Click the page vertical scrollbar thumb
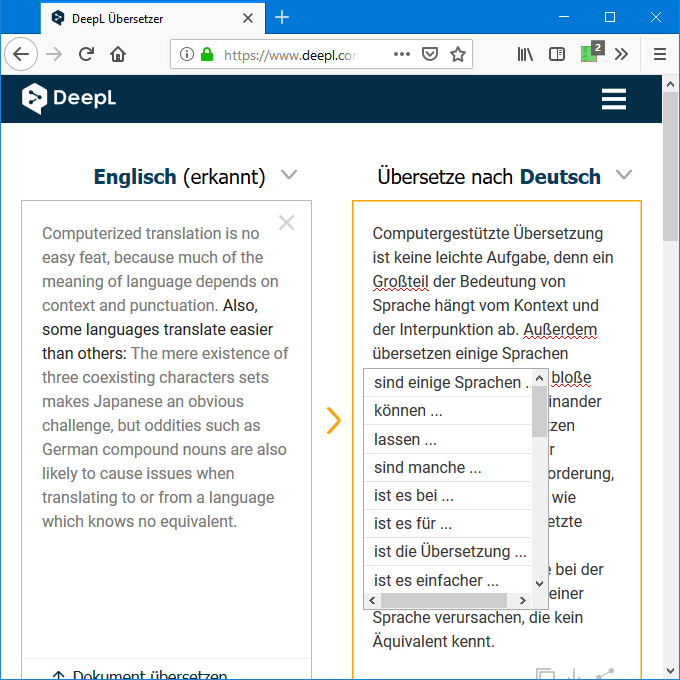680x680 pixels. (x=670, y=166)
